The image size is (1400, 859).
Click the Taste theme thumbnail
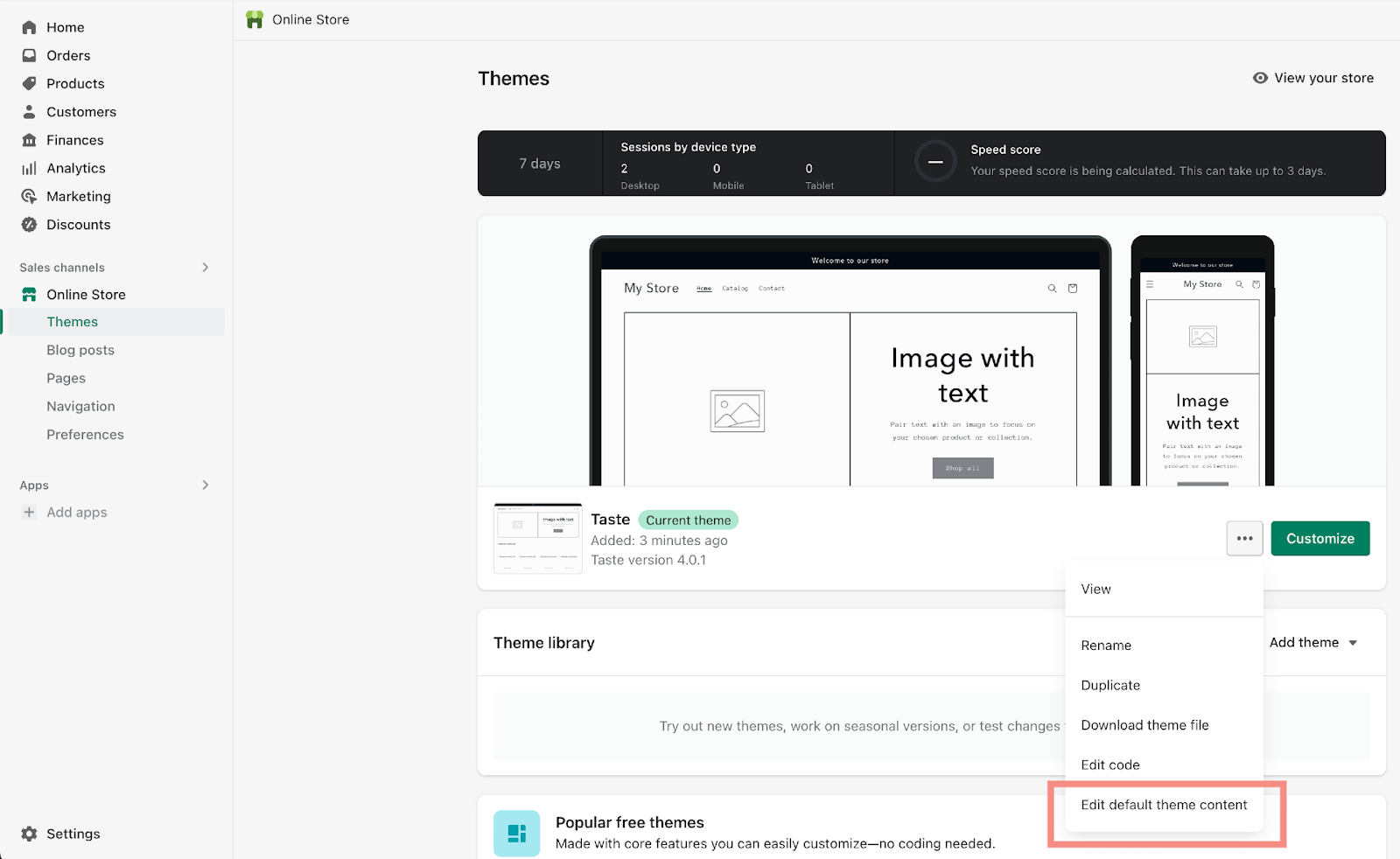537,539
